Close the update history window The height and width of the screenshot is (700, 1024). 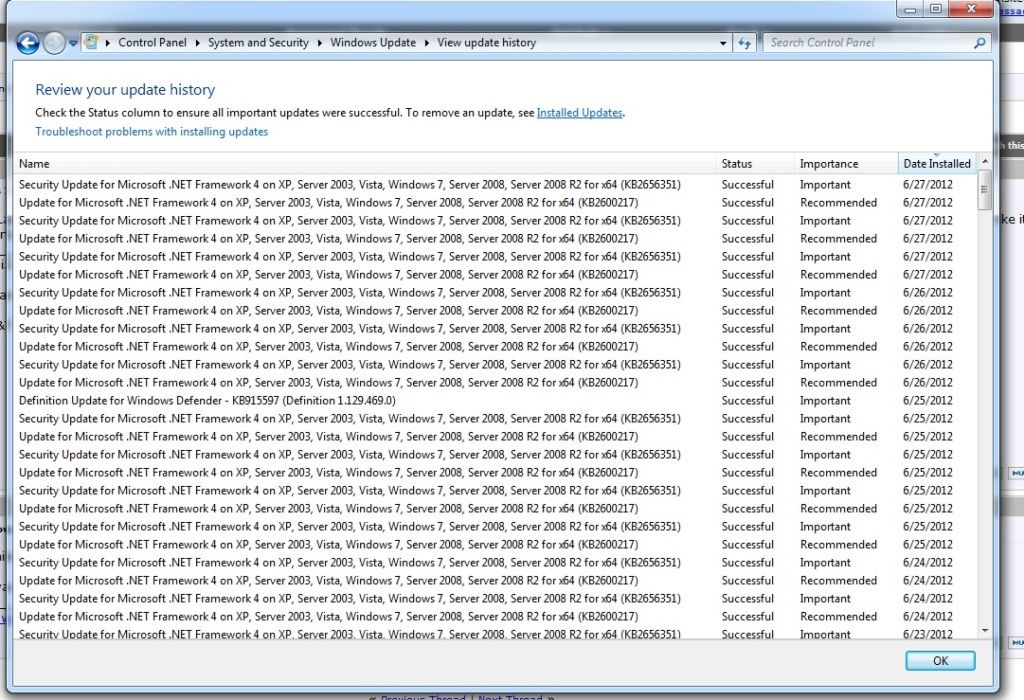pos(971,9)
